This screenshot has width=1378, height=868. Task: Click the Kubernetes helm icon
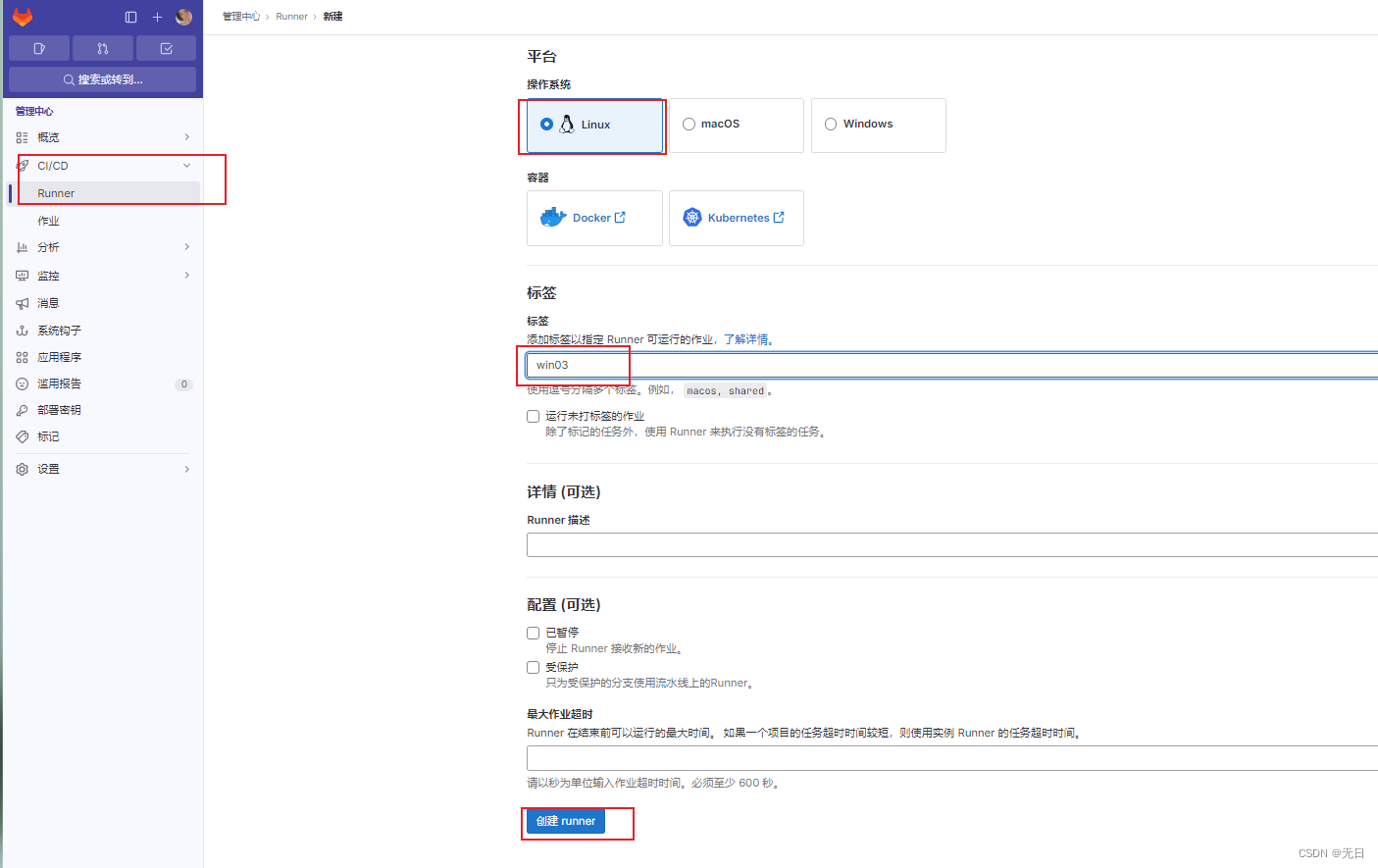(x=693, y=217)
